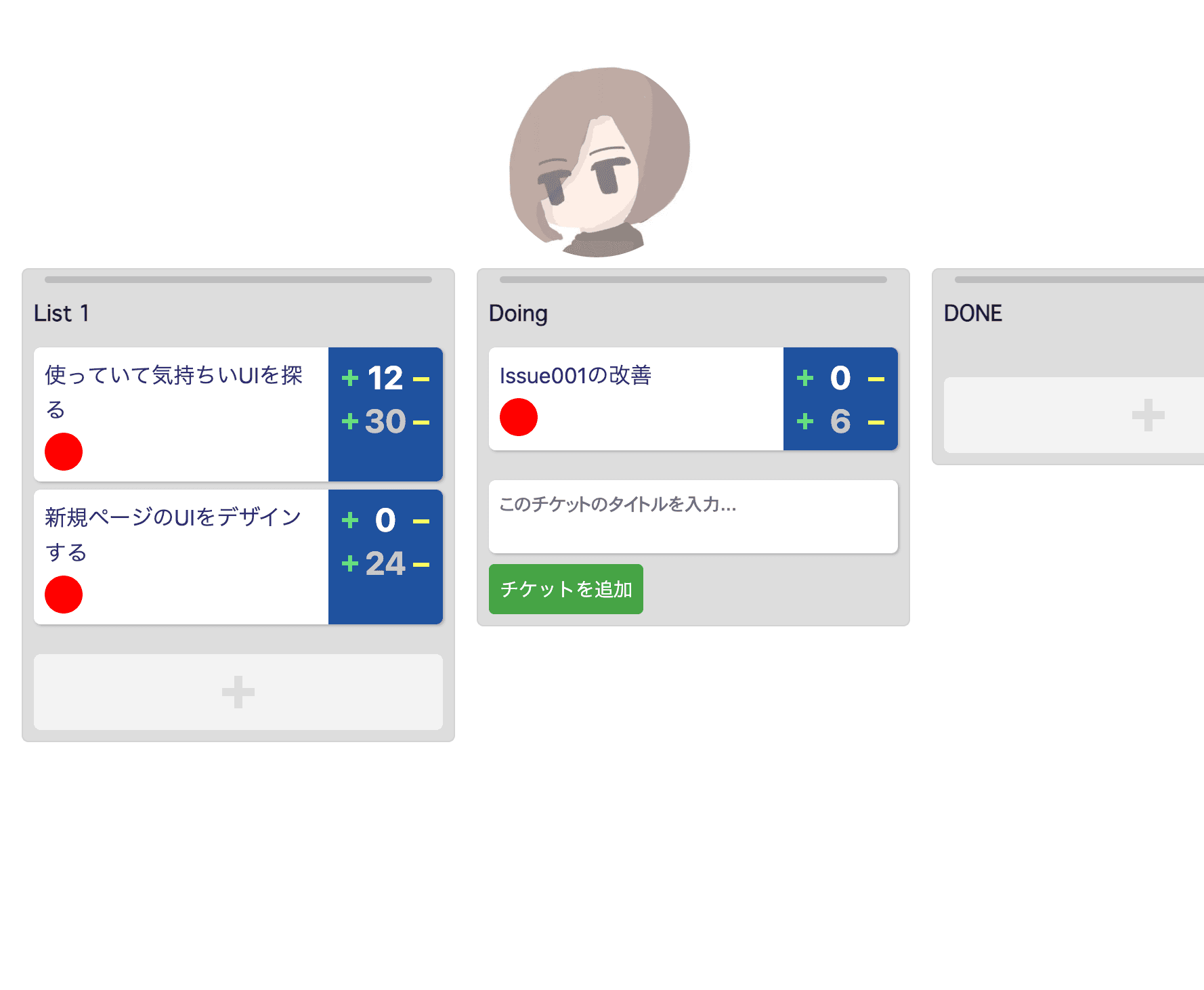Click the 12 value on first card

point(385,378)
